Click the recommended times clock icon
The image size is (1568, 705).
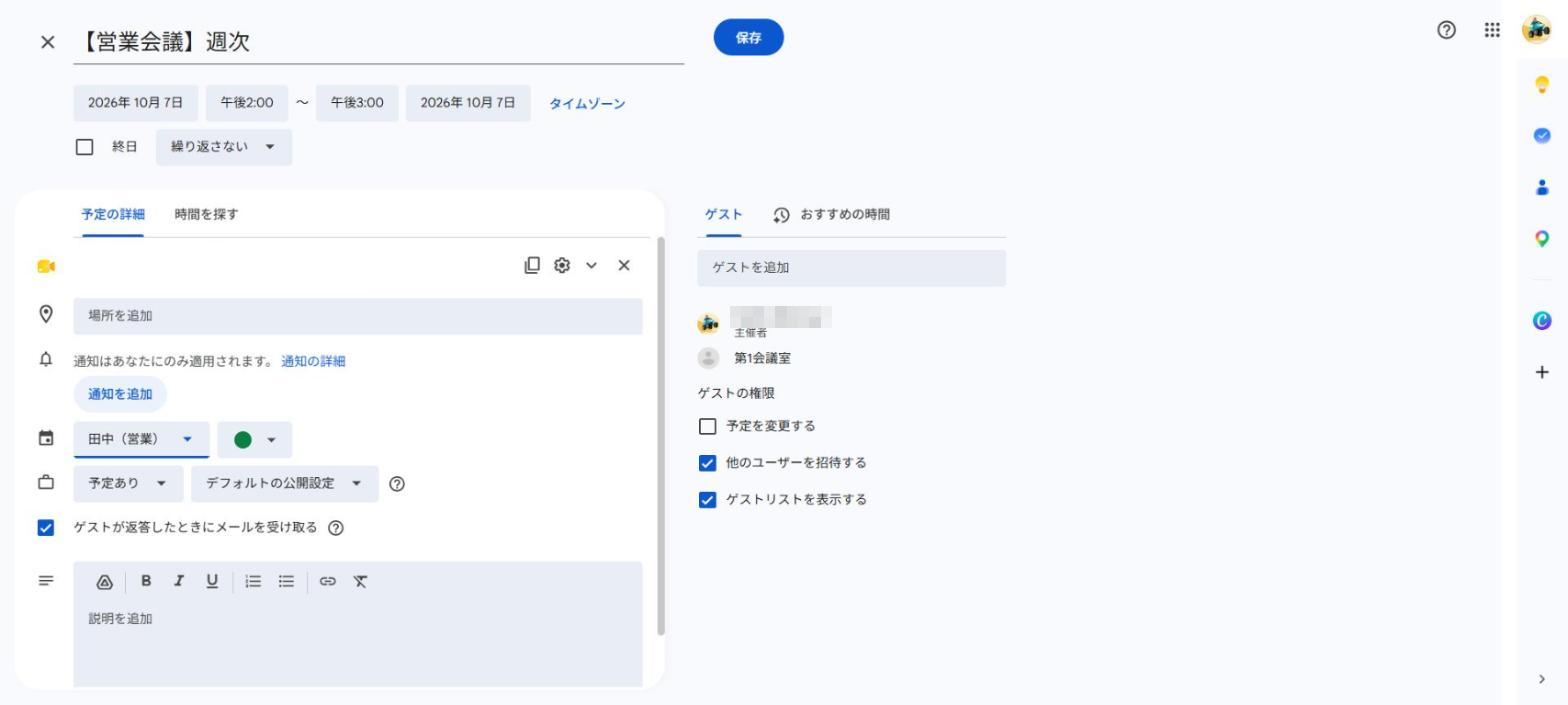(x=781, y=215)
